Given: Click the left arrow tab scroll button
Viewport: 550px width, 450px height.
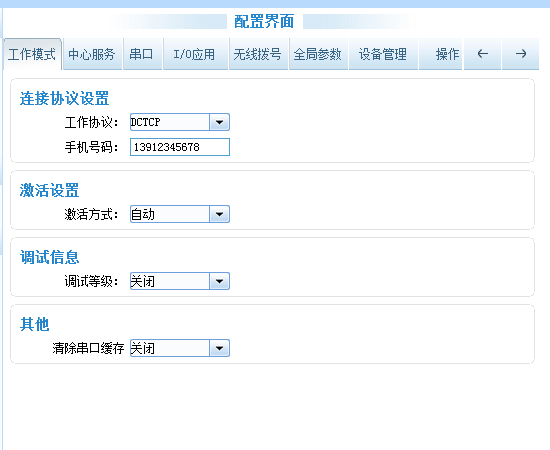Looking at the screenshot, I should click(x=482, y=54).
